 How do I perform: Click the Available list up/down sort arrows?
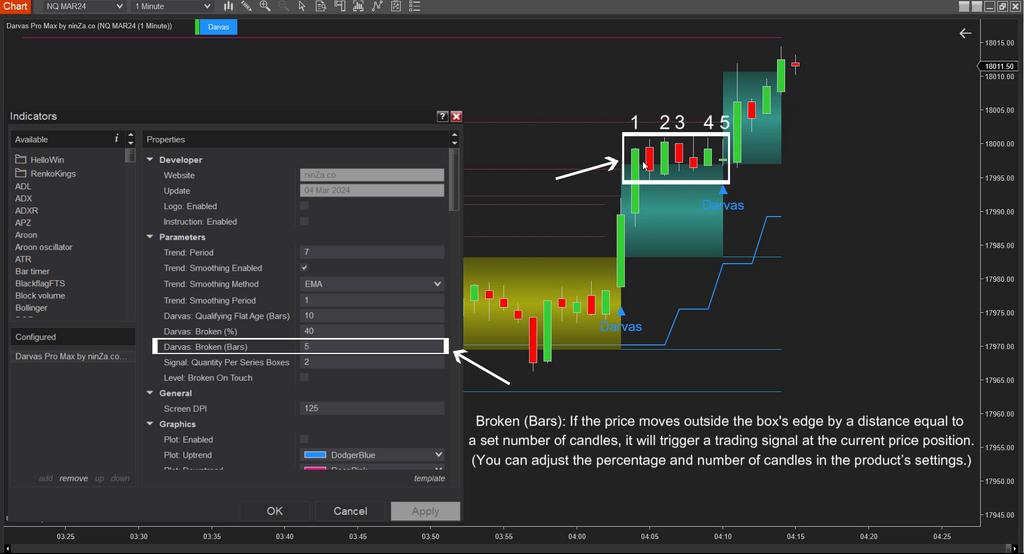[131, 138]
